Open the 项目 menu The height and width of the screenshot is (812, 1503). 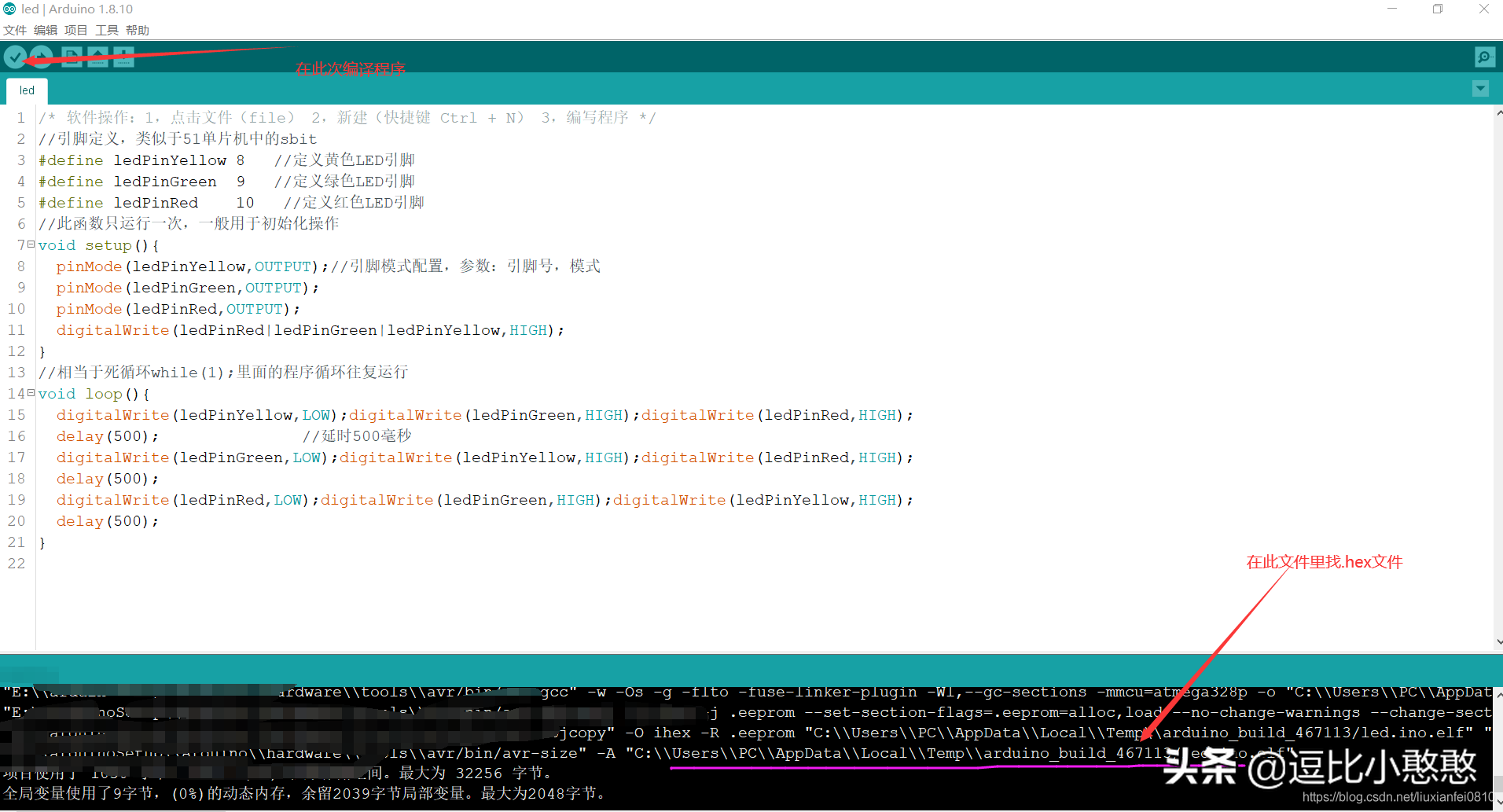point(75,30)
